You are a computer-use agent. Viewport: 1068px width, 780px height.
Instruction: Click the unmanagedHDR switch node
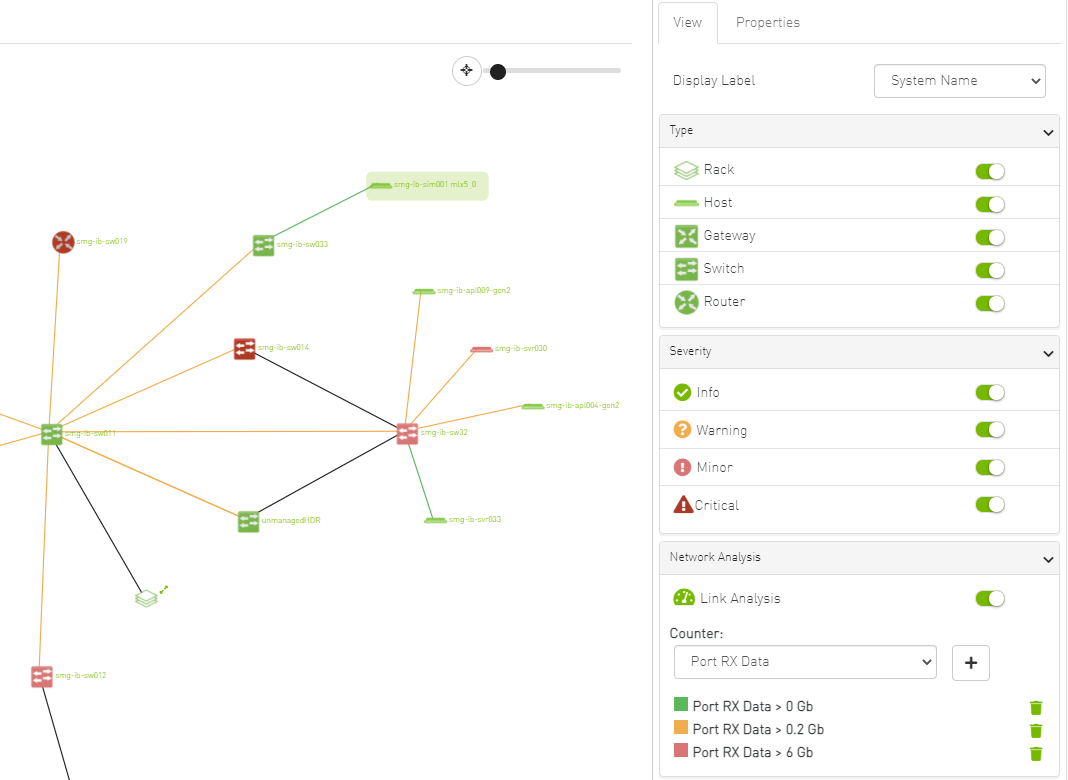click(x=247, y=521)
